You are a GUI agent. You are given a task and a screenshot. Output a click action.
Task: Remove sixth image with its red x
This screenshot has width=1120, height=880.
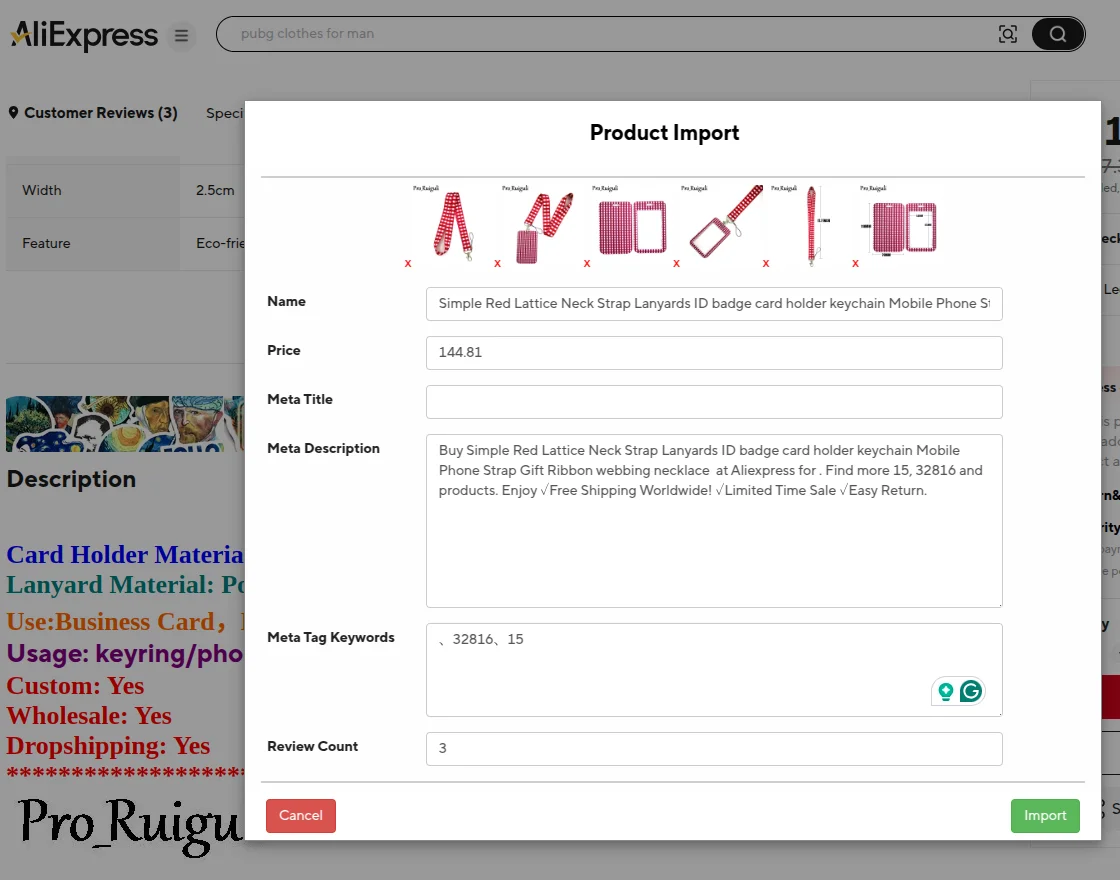point(855,264)
